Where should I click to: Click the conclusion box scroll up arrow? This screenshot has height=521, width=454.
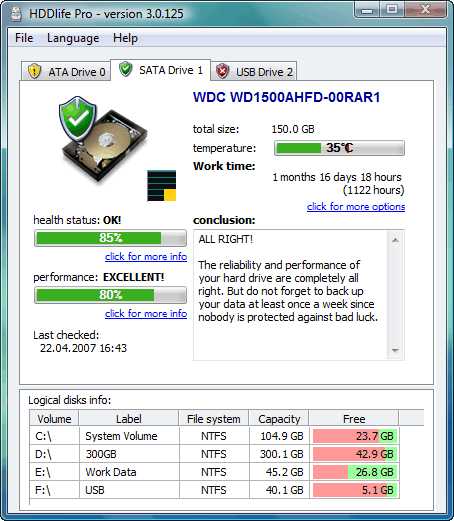pos(395,240)
